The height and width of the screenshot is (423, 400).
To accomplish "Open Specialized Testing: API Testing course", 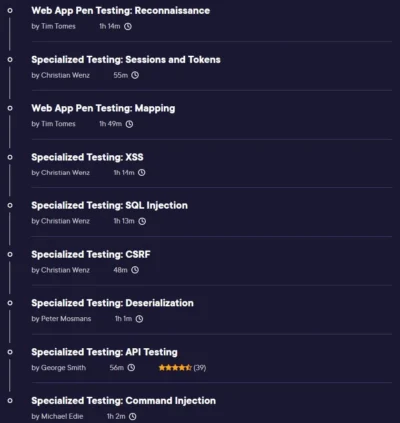I will pyautogui.click(x=105, y=352).
